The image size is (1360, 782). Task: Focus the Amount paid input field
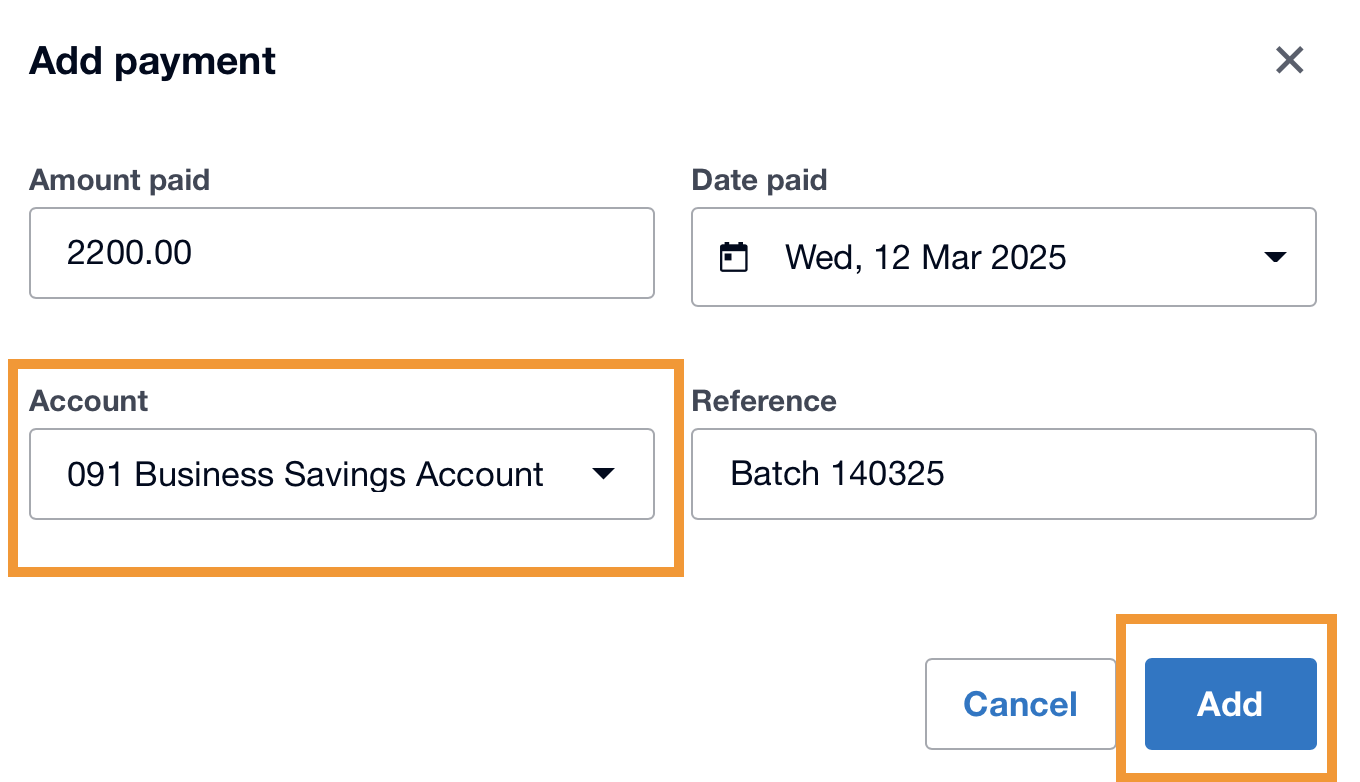pos(341,253)
